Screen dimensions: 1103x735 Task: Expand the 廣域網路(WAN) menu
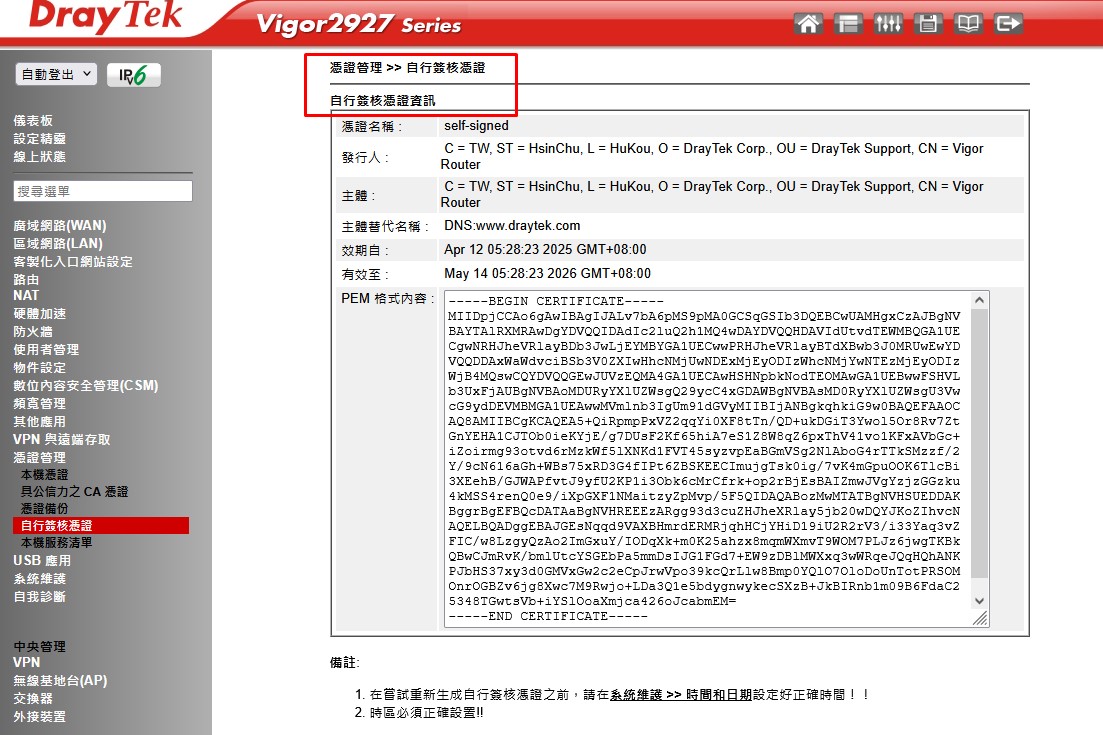[59, 226]
